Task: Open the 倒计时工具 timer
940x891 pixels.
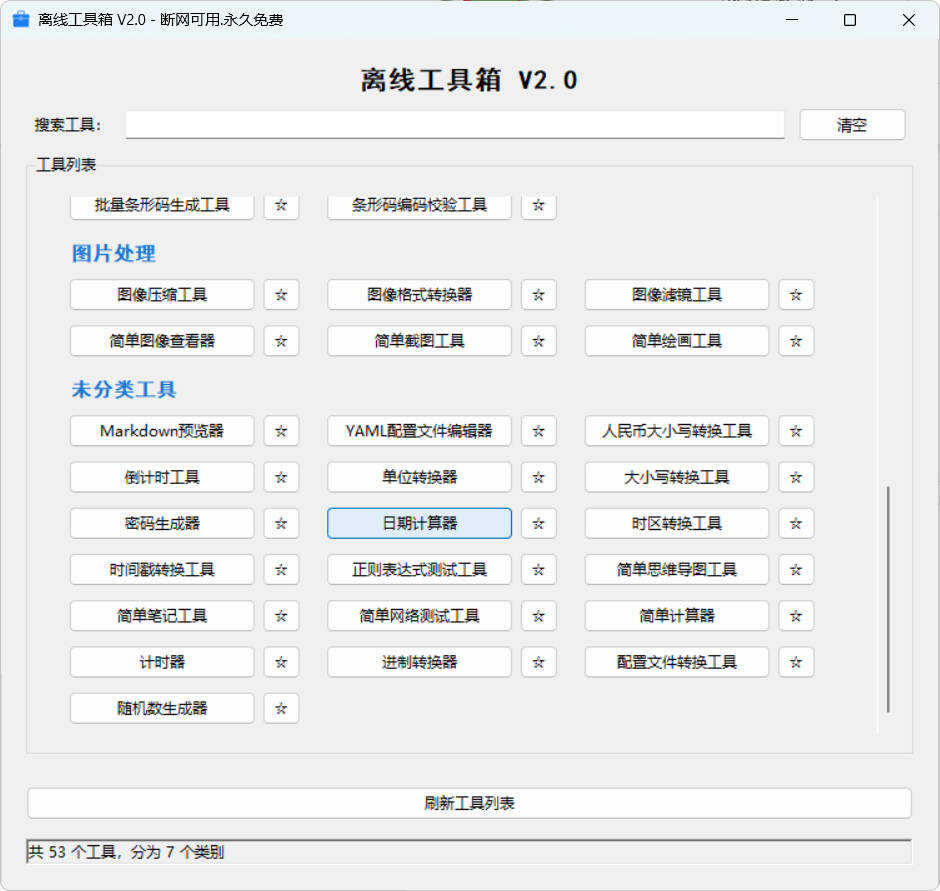Action: pos(161,477)
